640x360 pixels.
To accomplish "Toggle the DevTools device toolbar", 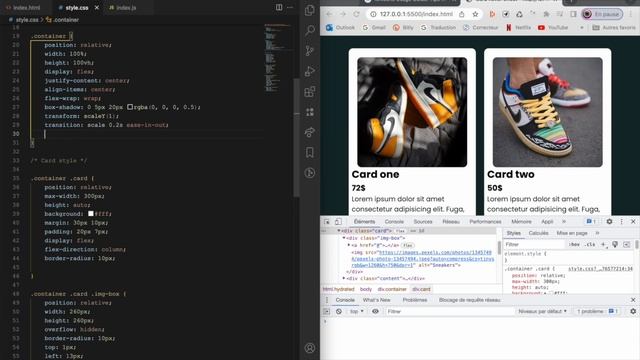I will tap(338, 222).
